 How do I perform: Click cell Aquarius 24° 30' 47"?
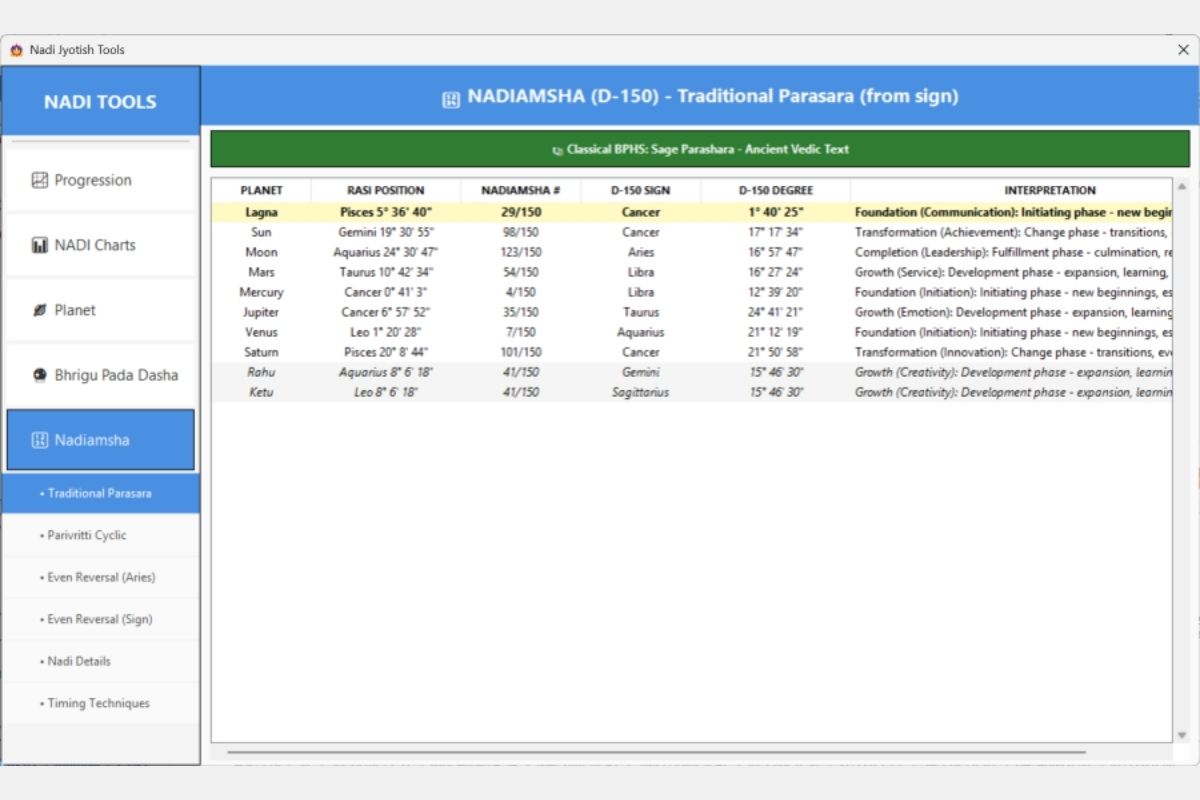coord(386,252)
